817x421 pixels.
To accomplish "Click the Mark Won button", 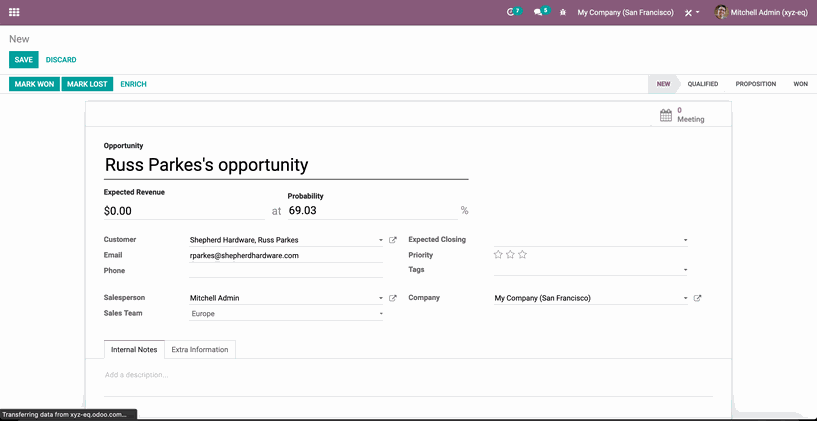I will 34,84.
